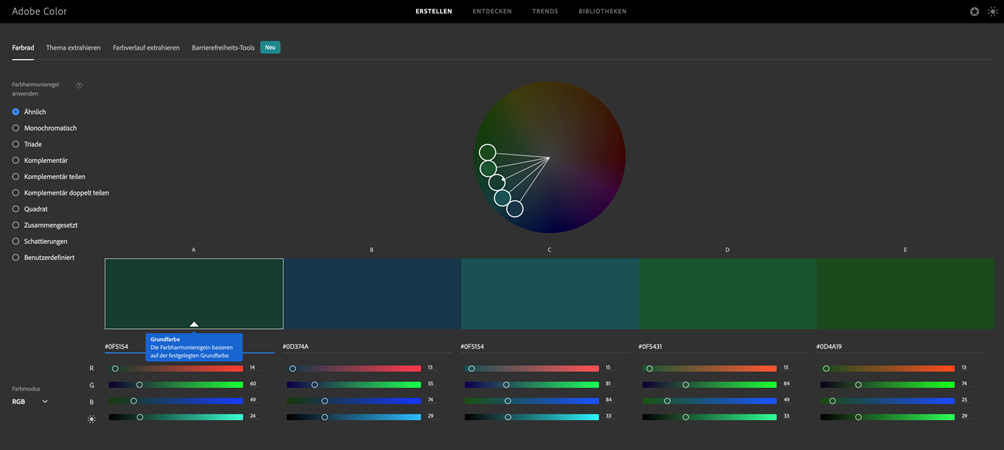Select the color swatch C

point(549,293)
